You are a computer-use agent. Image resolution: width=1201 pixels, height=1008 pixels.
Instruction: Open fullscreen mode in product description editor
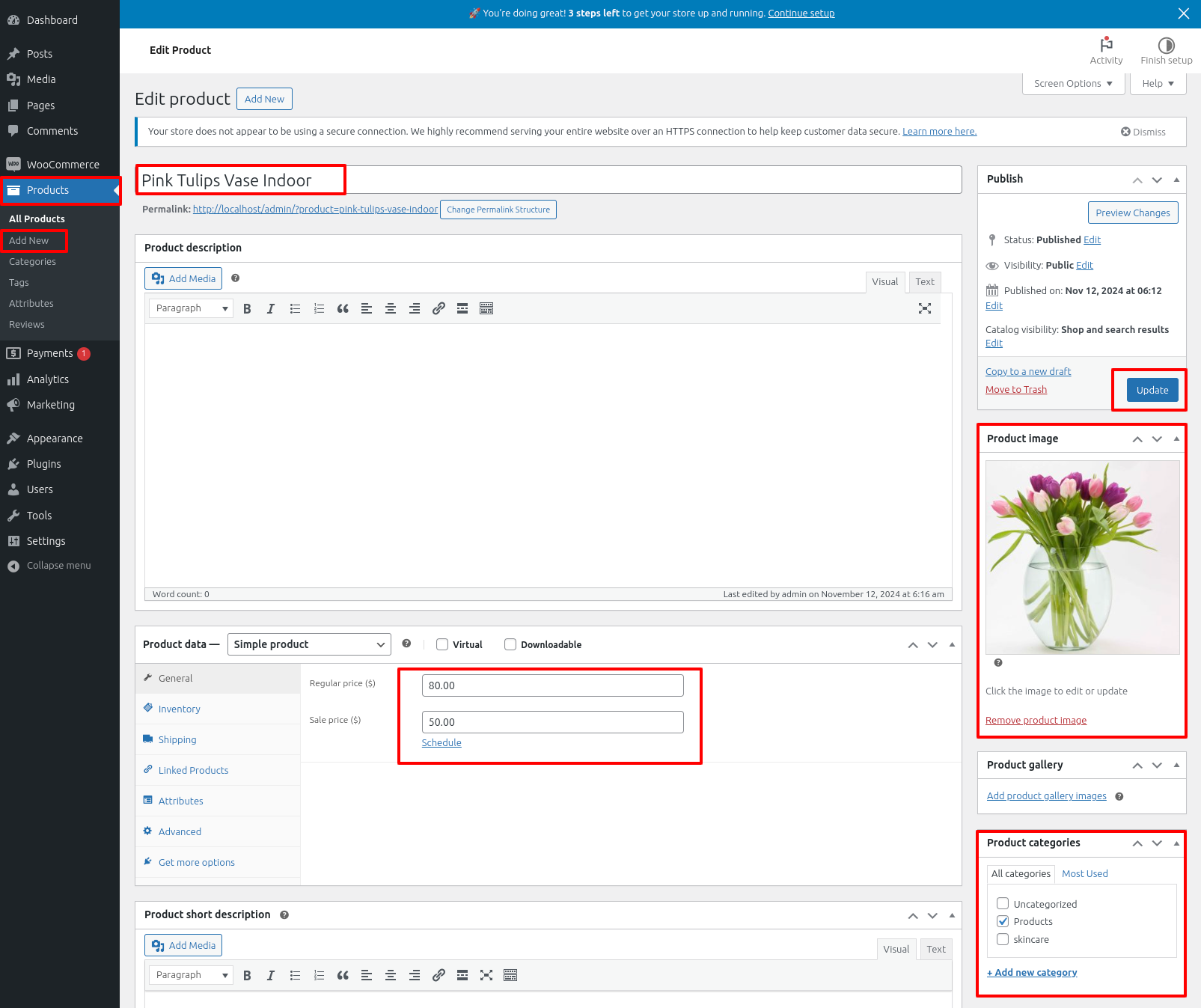click(925, 308)
